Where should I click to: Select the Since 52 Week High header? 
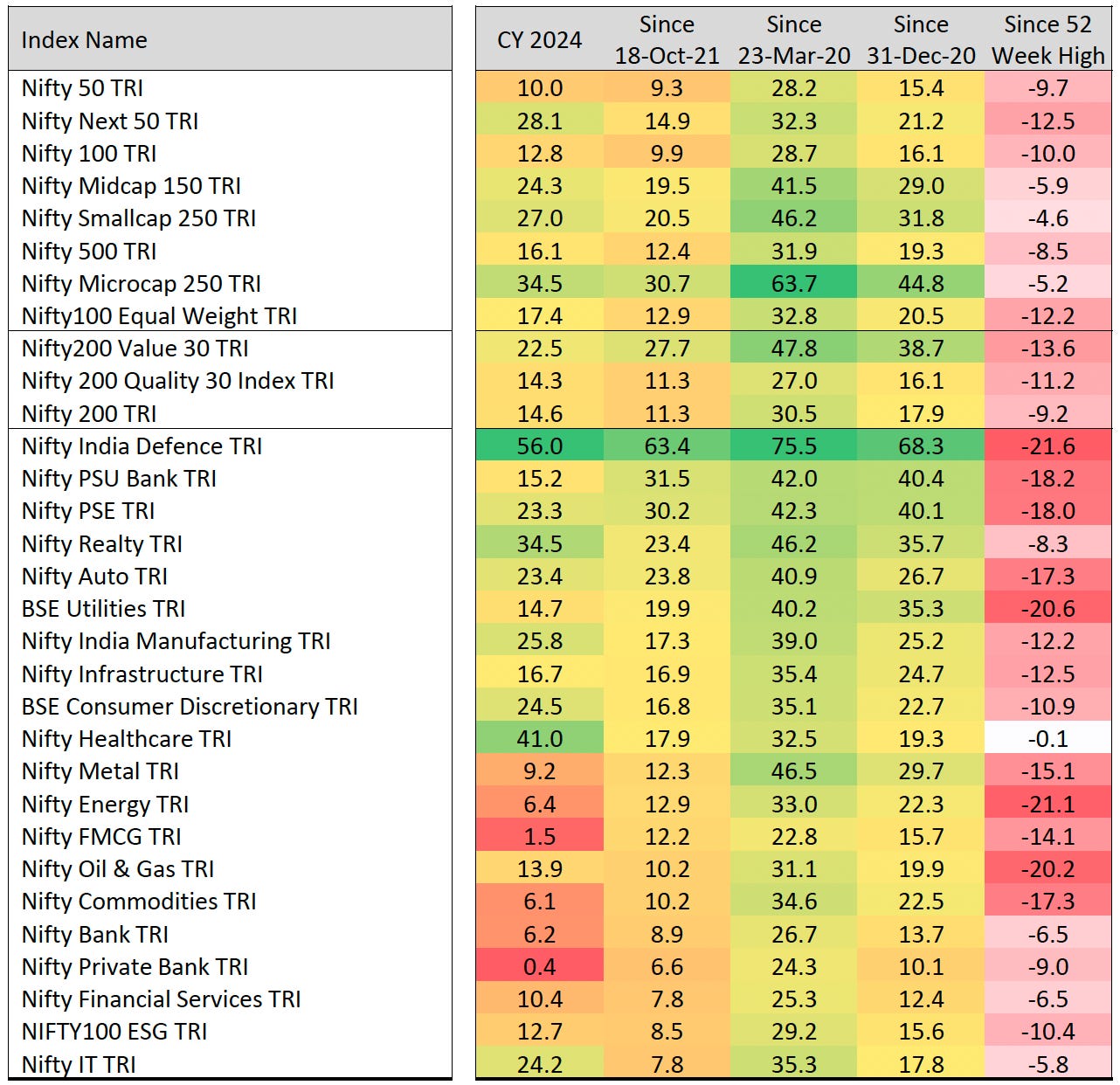pyautogui.click(x=1048, y=40)
